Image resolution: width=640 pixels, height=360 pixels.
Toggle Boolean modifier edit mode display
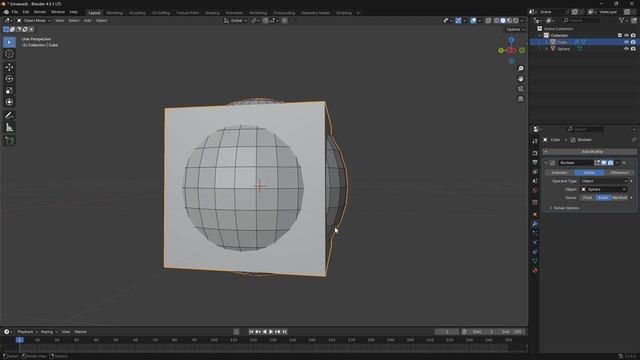tap(597, 163)
